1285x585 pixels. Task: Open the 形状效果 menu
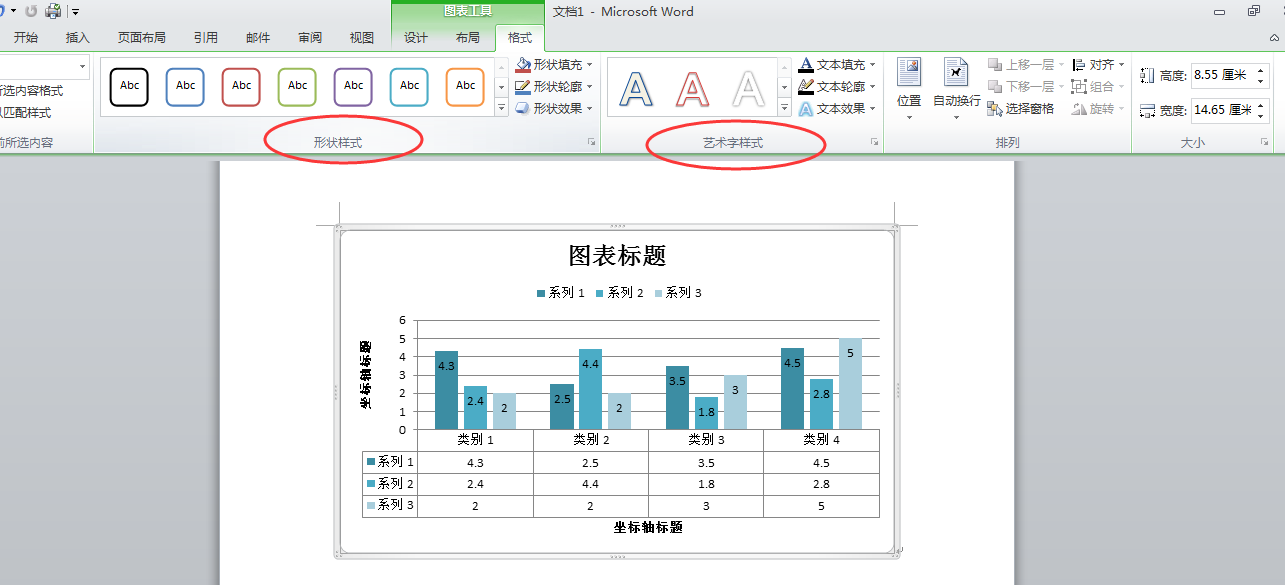(x=555, y=108)
